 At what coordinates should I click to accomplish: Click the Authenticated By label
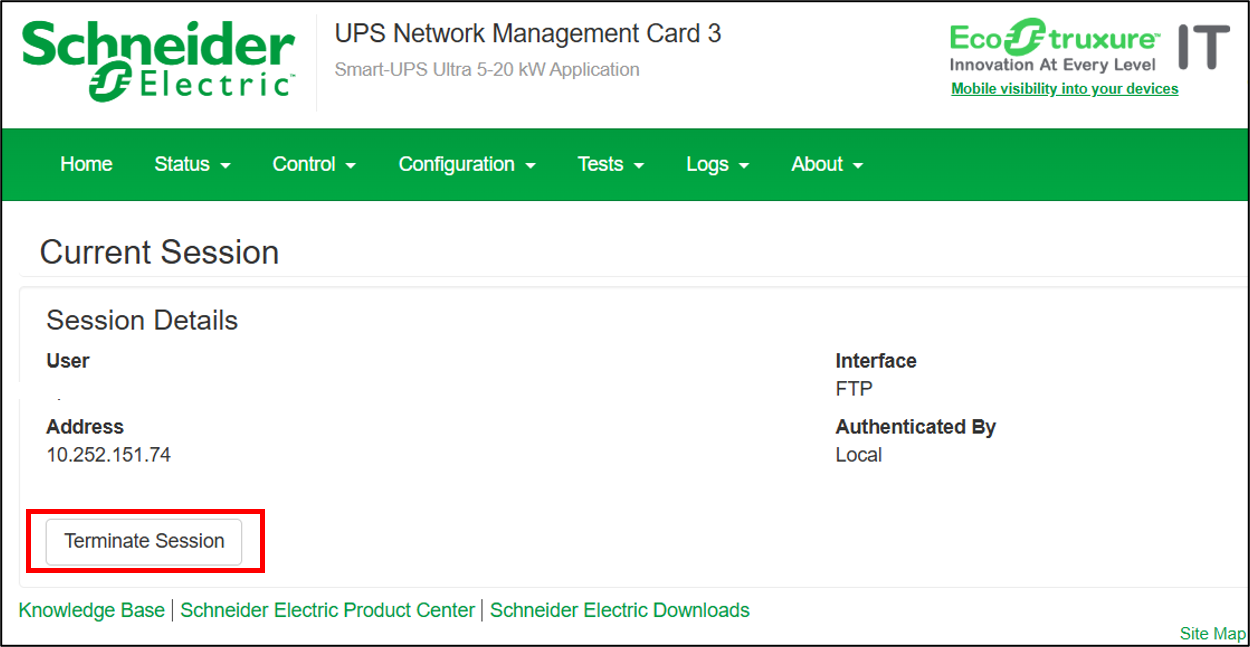coord(916,427)
